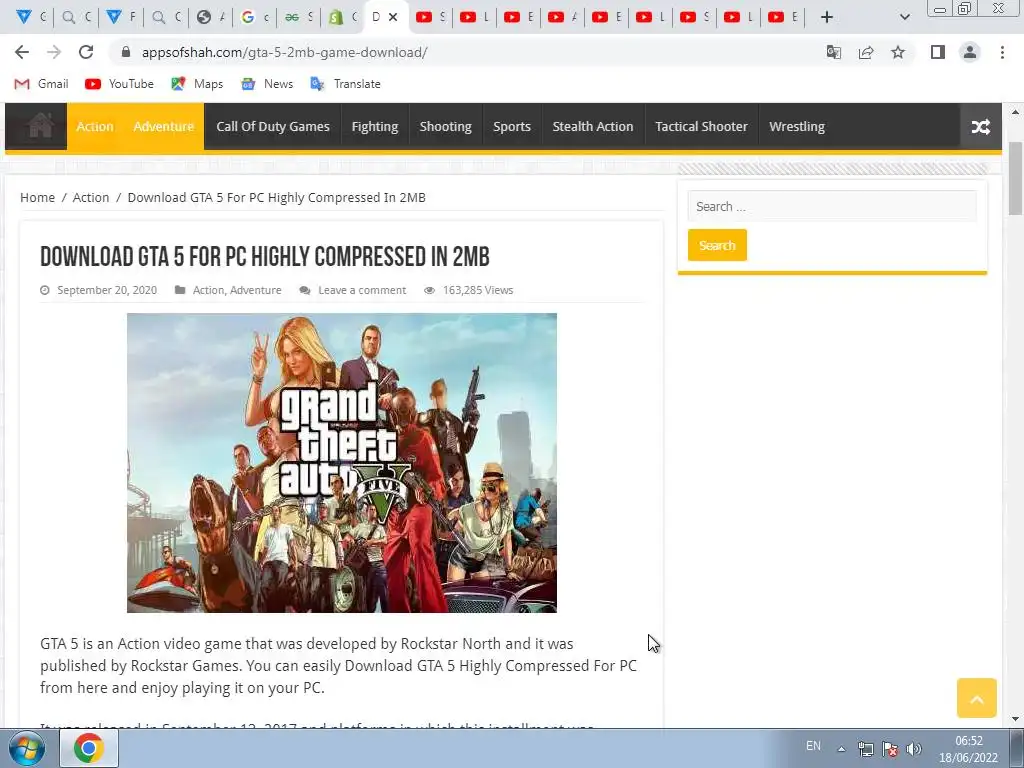Bookmark this page with the star icon
The height and width of the screenshot is (768, 1024).
(x=898, y=52)
